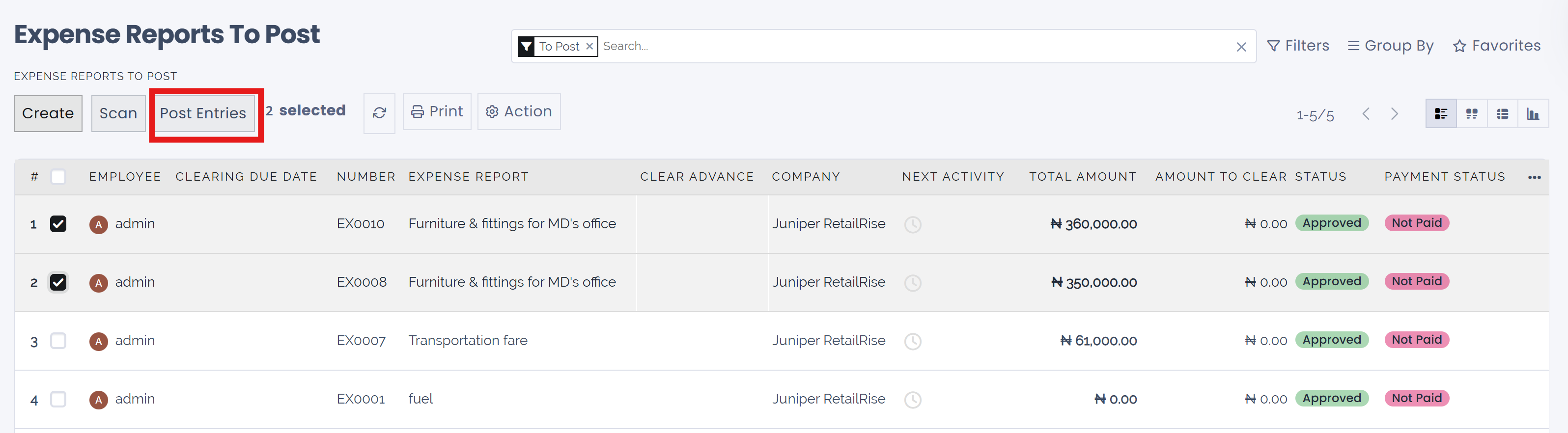Image resolution: width=1568 pixels, height=433 pixels.
Task: Open the Print dropdown menu
Action: [437, 111]
